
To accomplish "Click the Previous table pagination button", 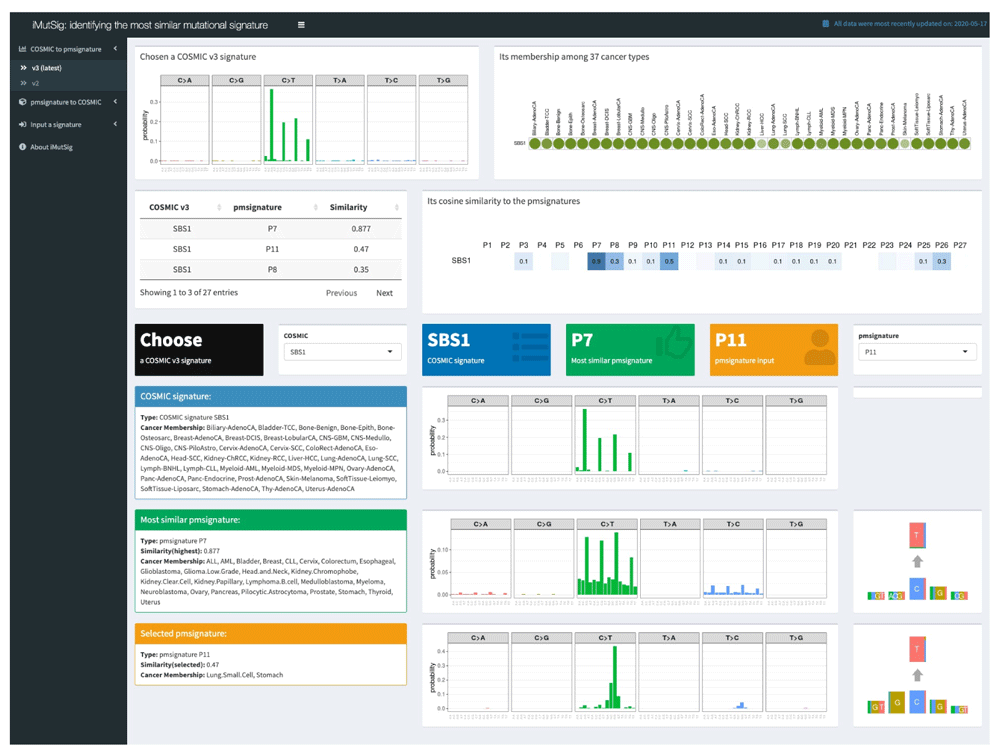I will (341, 293).
